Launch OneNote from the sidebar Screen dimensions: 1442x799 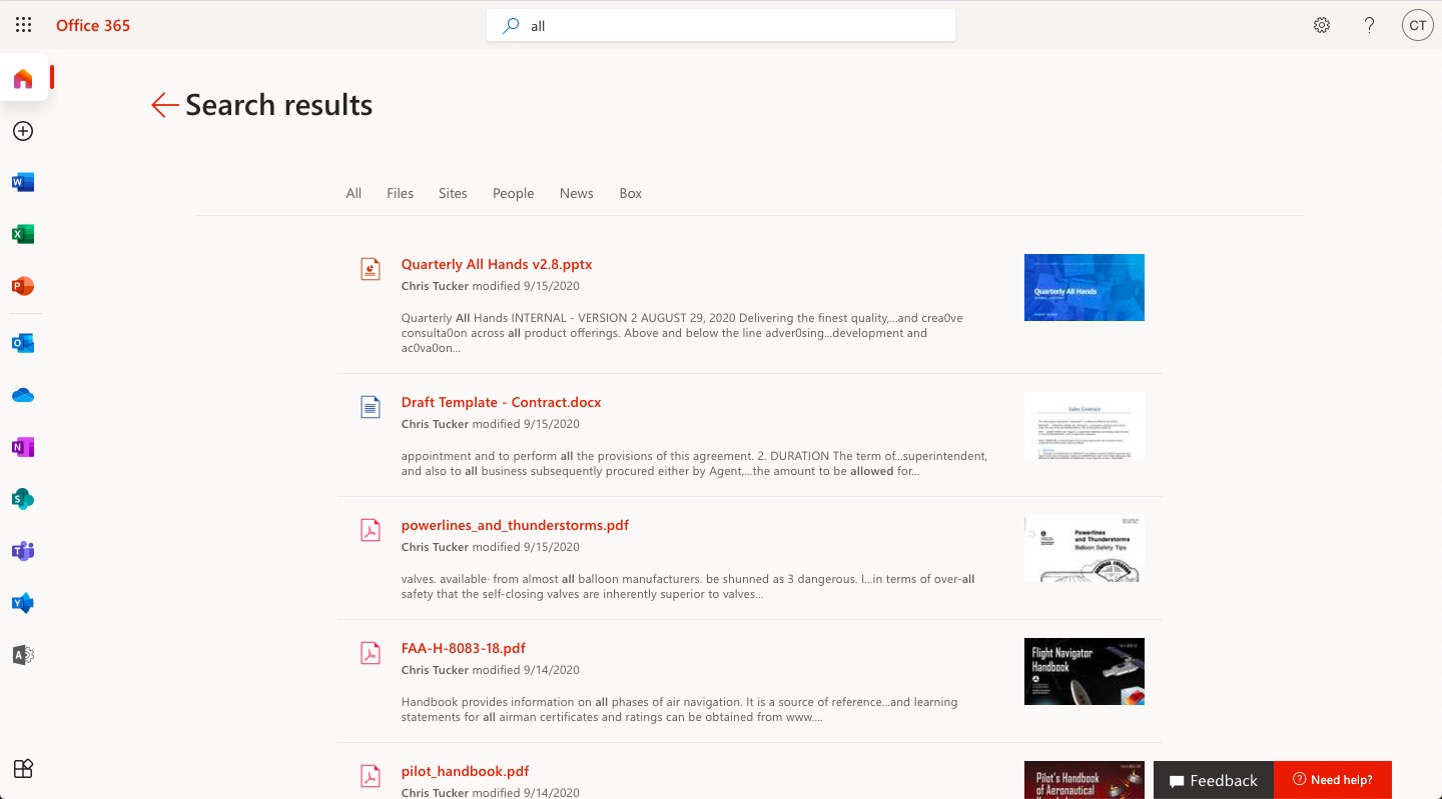(23, 447)
